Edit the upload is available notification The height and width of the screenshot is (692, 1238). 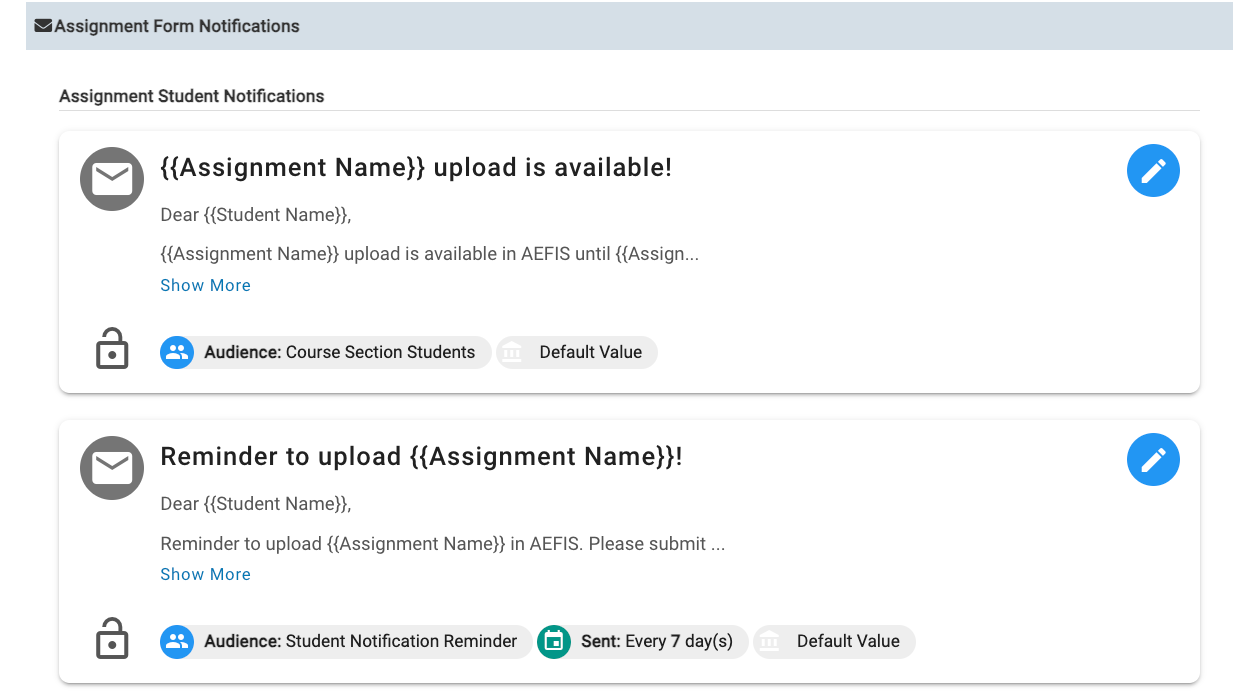[1153, 171]
